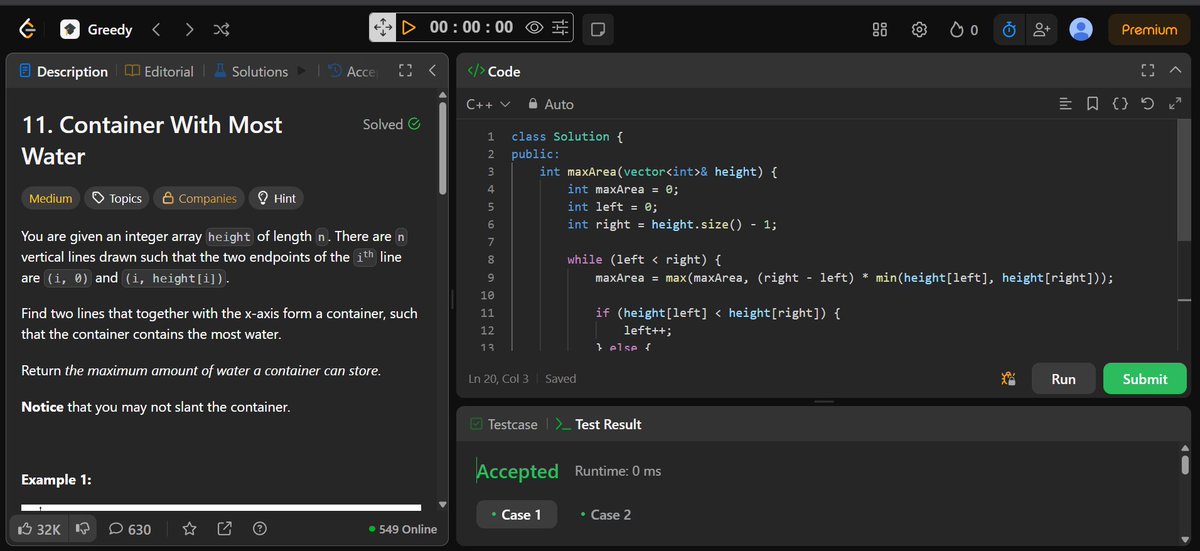Show the locked Companies tag
The image size is (1200, 551).
(x=199, y=198)
